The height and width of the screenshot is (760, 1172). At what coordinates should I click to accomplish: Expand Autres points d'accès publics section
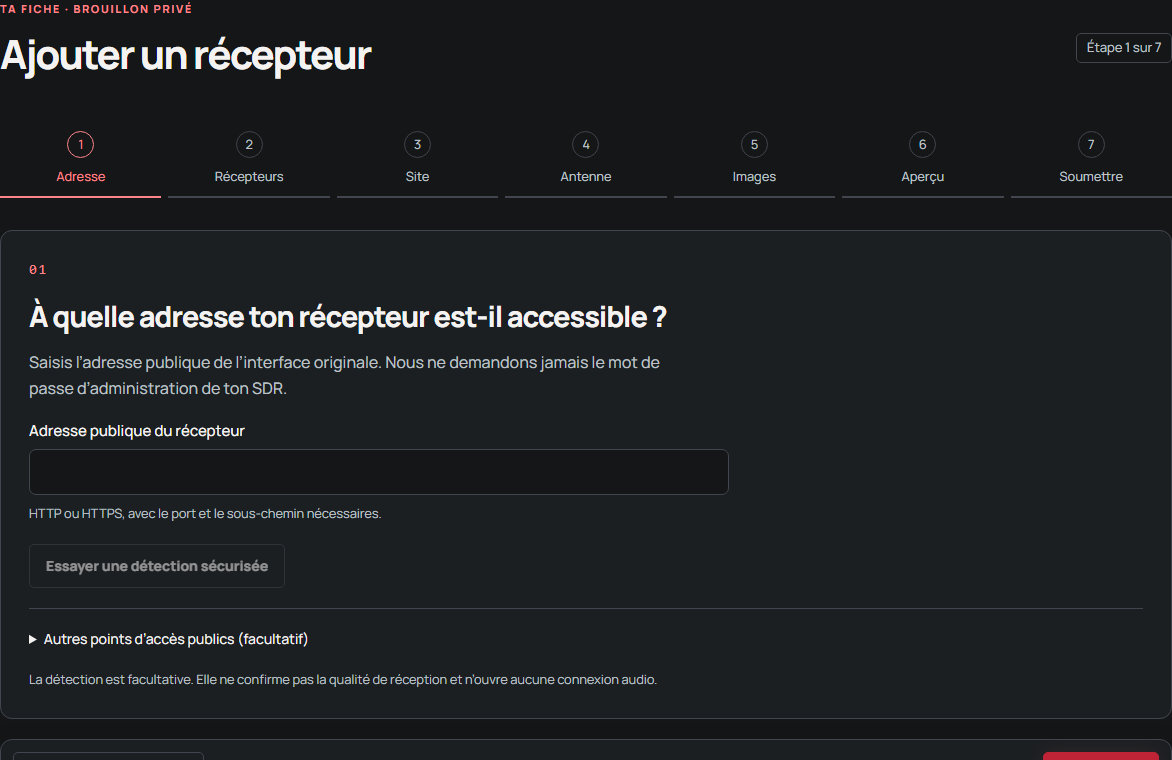tap(169, 639)
